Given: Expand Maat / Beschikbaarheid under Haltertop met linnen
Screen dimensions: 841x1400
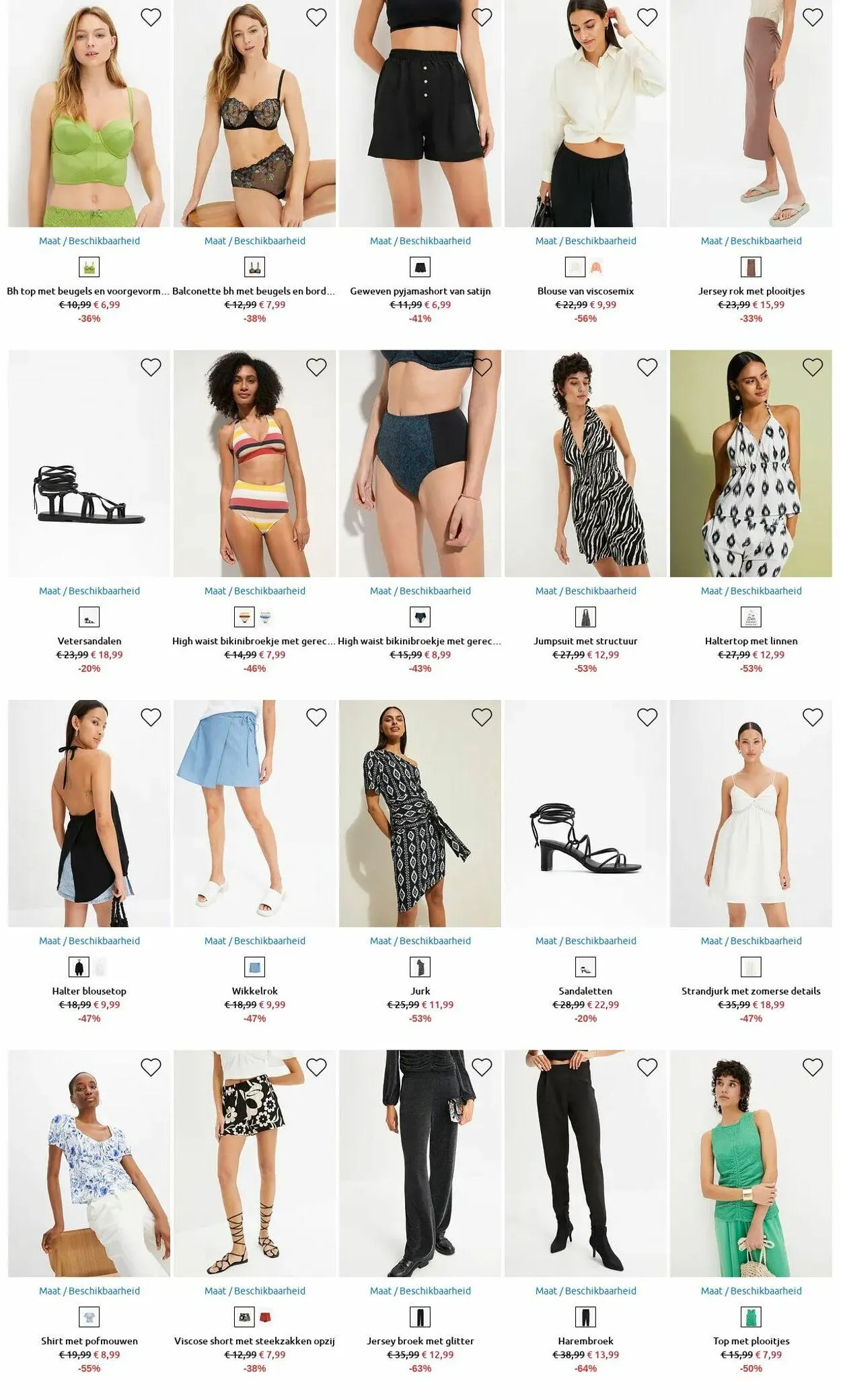Looking at the screenshot, I should [x=751, y=591].
